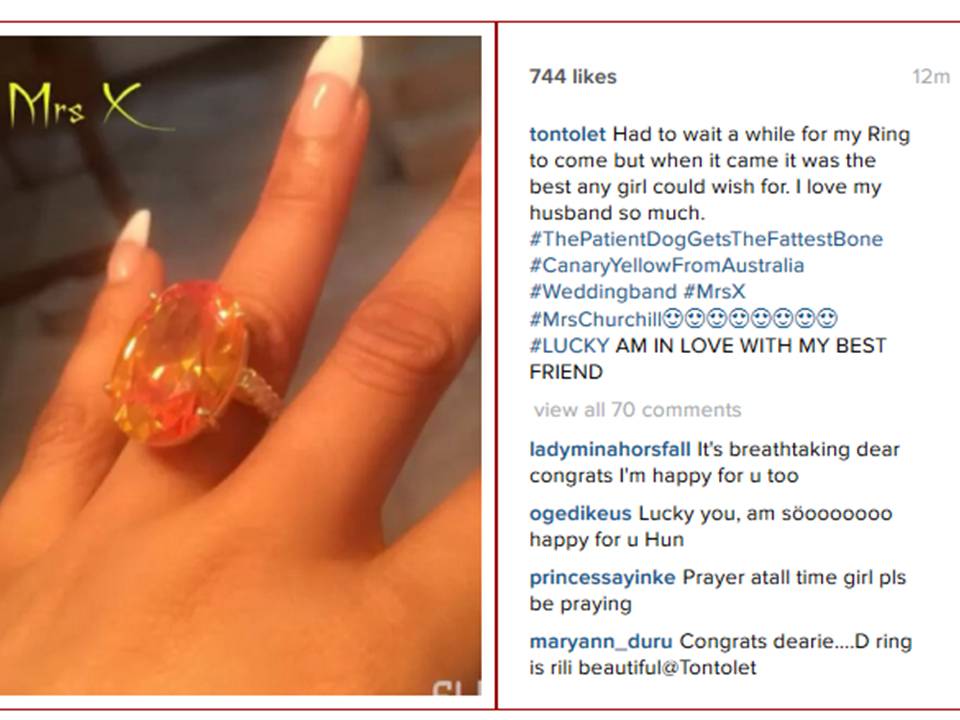
Task: Open the #MrsX hashtag link
Action: click(714, 291)
